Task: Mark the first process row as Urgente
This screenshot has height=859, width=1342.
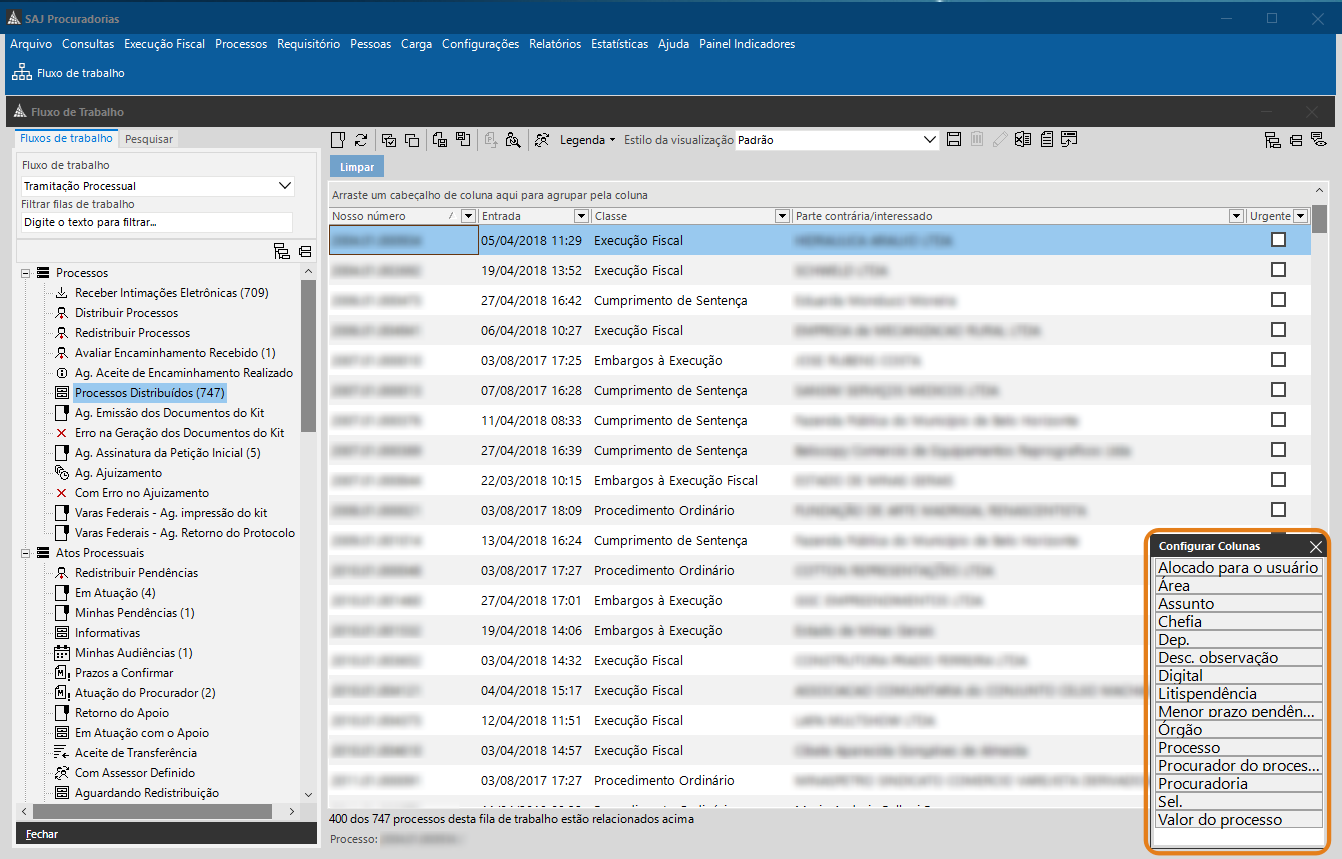Action: tap(1278, 239)
